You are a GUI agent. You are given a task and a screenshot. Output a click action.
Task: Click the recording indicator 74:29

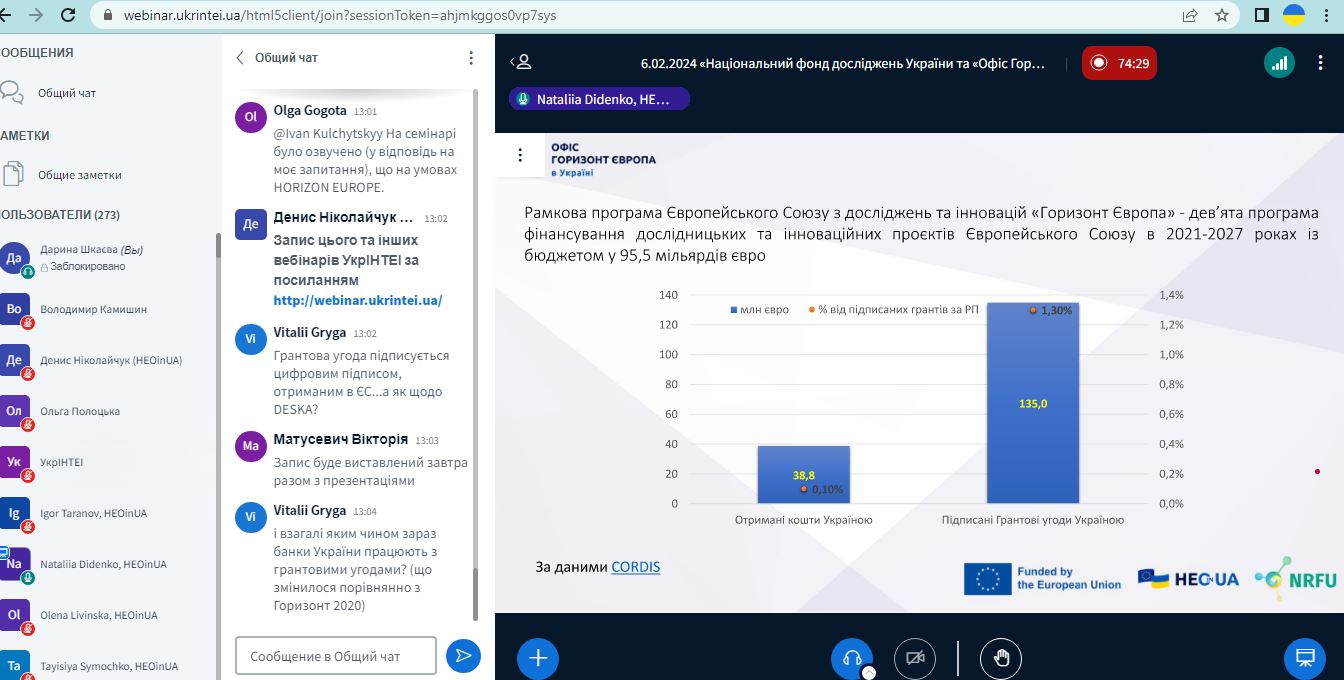[1119, 63]
